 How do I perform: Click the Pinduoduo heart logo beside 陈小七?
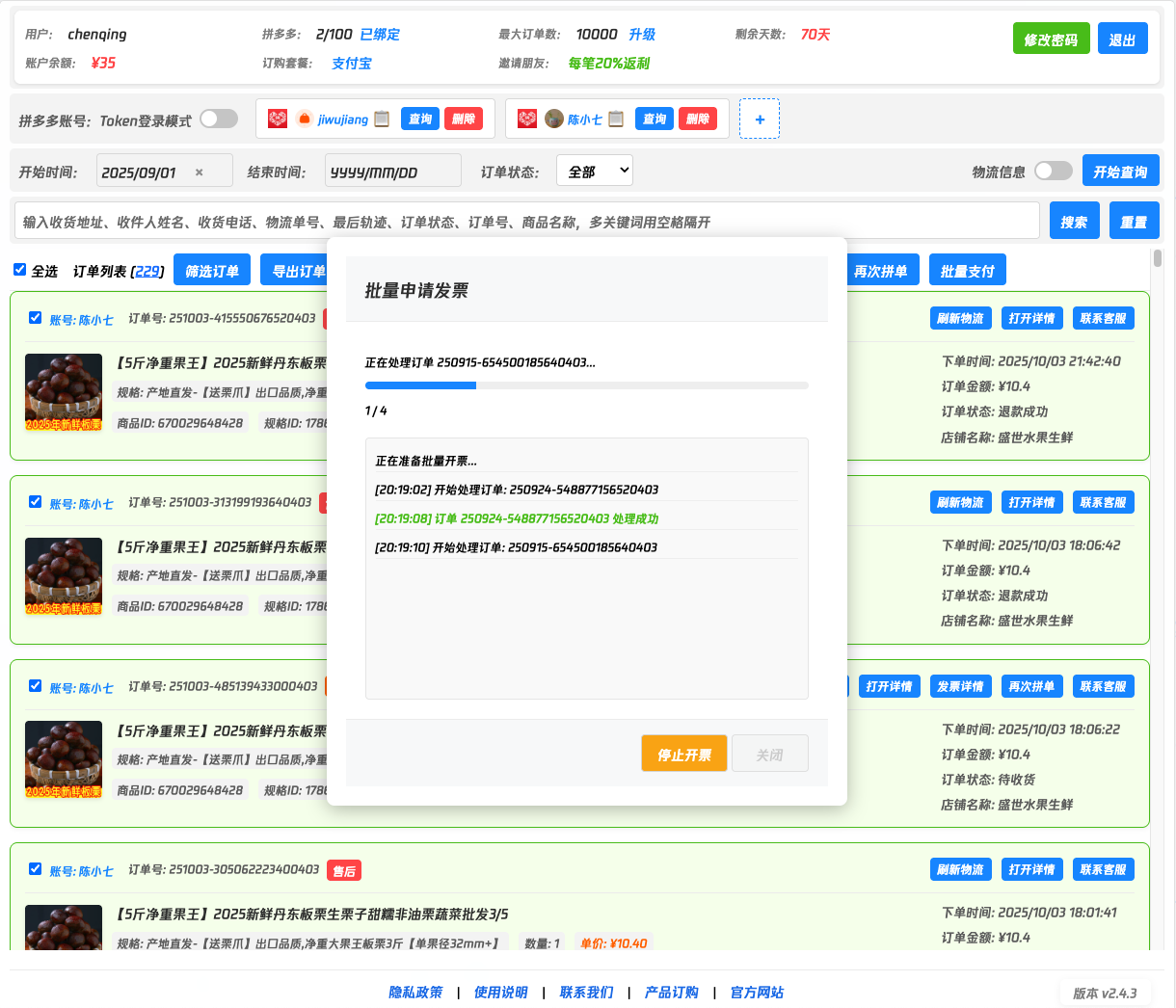[527, 119]
